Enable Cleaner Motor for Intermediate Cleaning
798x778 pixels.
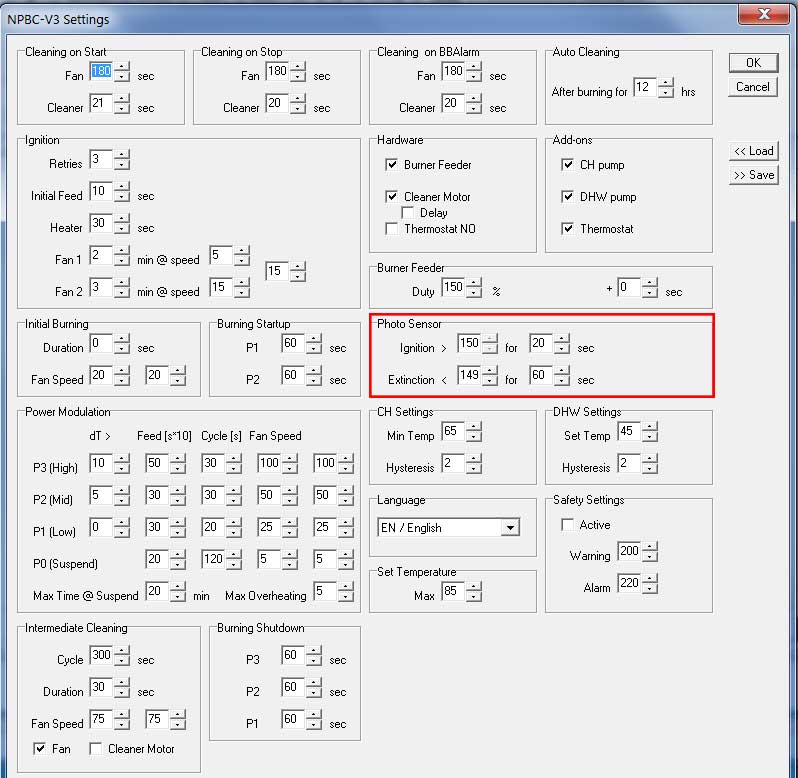point(96,749)
